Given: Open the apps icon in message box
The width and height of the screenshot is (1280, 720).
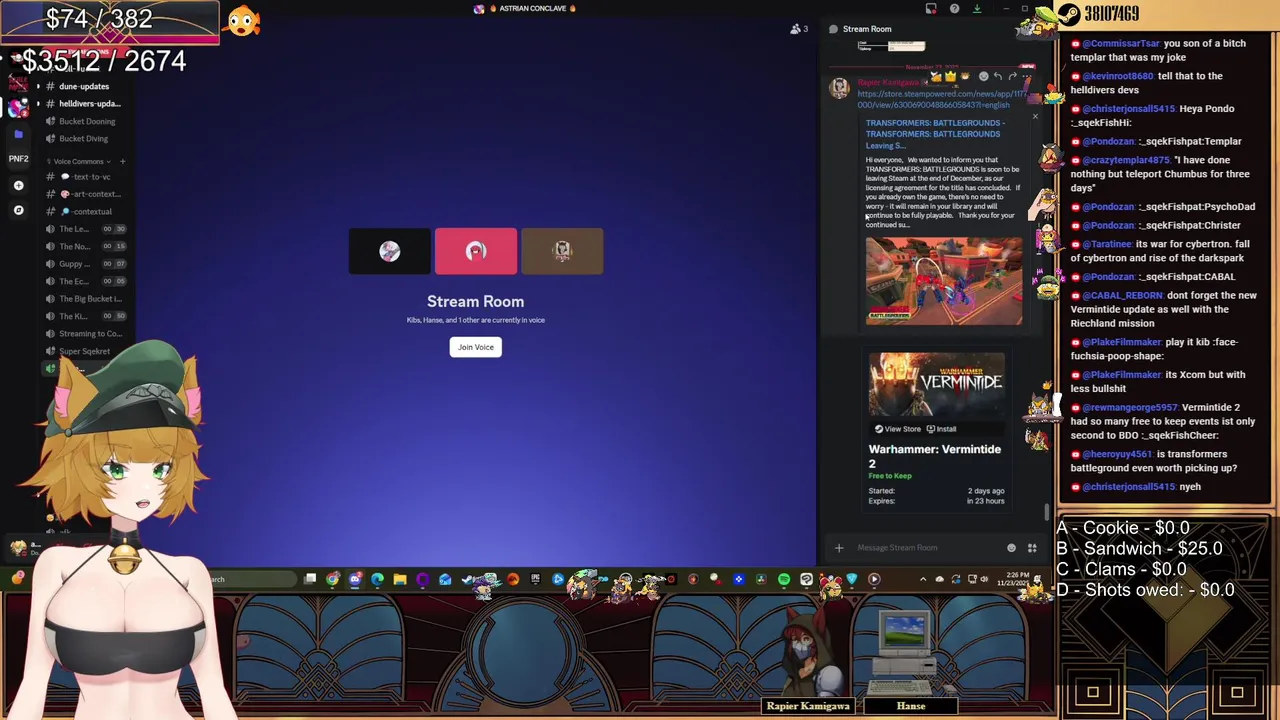Looking at the screenshot, I should tap(1032, 548).
